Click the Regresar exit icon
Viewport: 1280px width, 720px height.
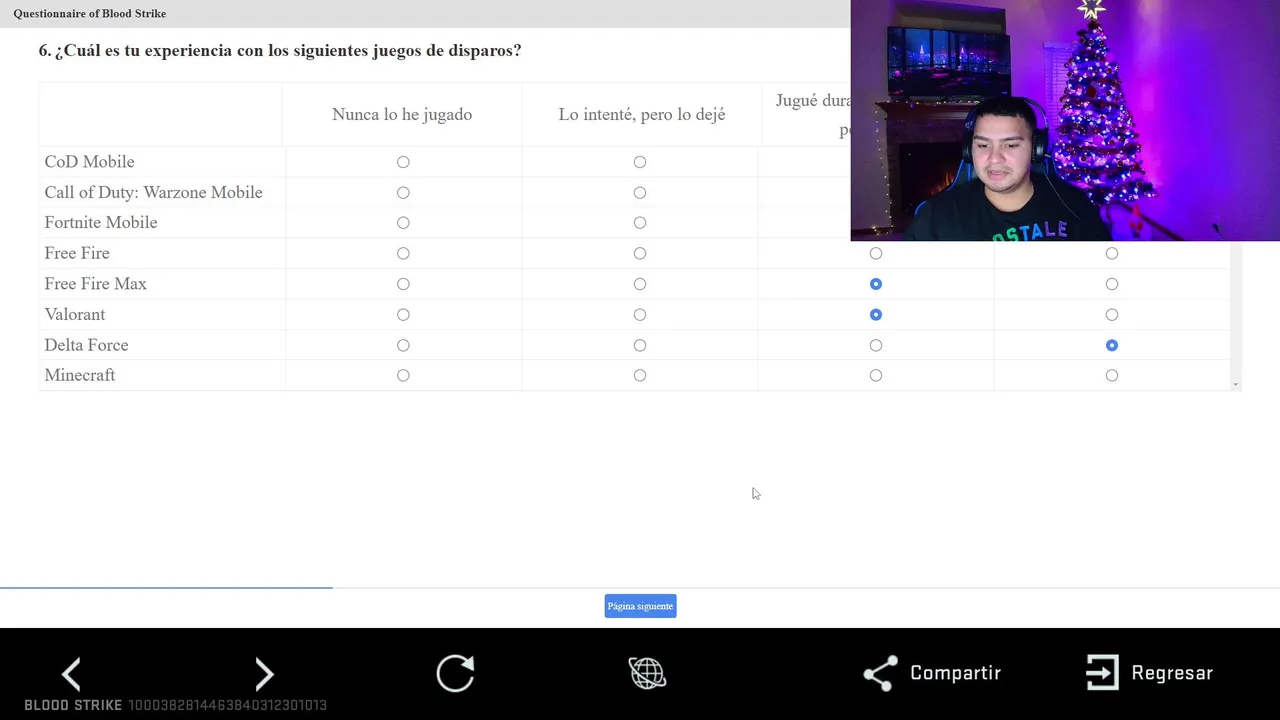click(1102, 673)
